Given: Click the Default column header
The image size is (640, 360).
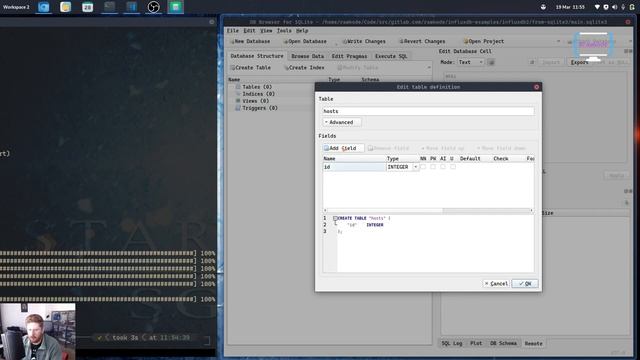Looking at the screenshot, I should (x=470, y=159).
